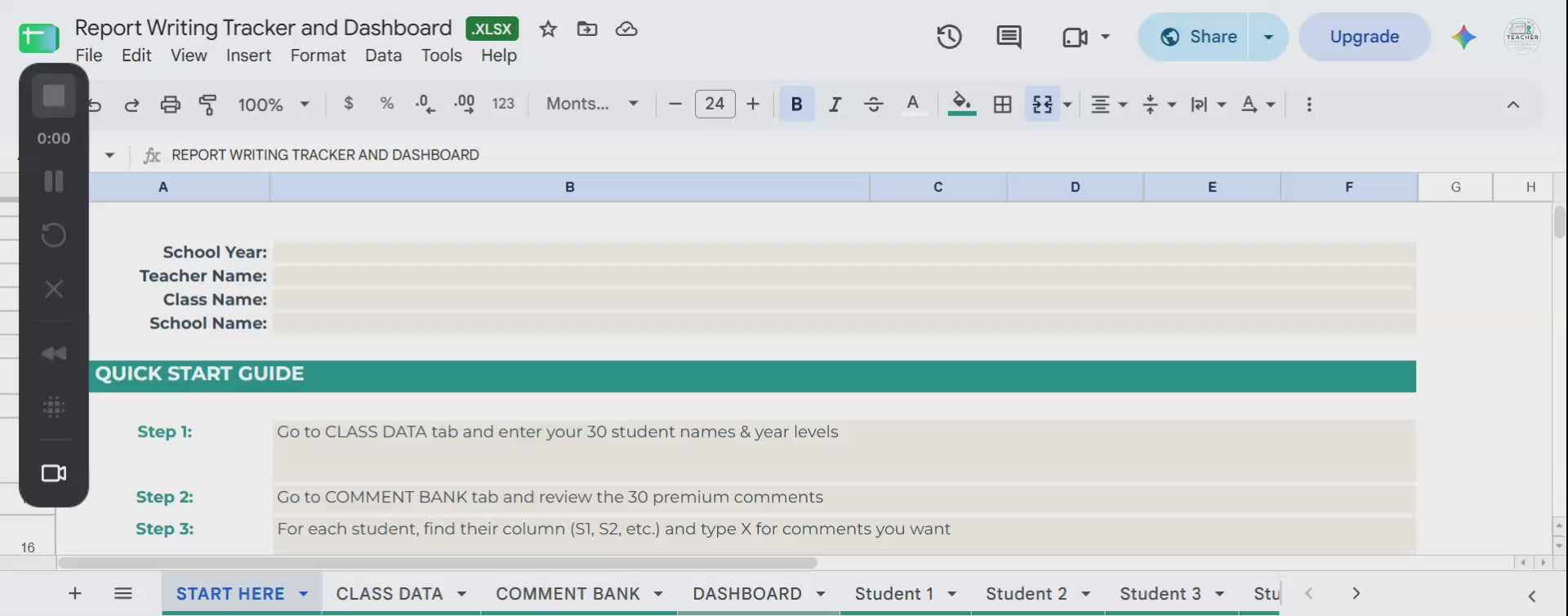Viewport: 1568px width, 616px height.
Task: Activate paint format tool
Action: tap(208, 105)
